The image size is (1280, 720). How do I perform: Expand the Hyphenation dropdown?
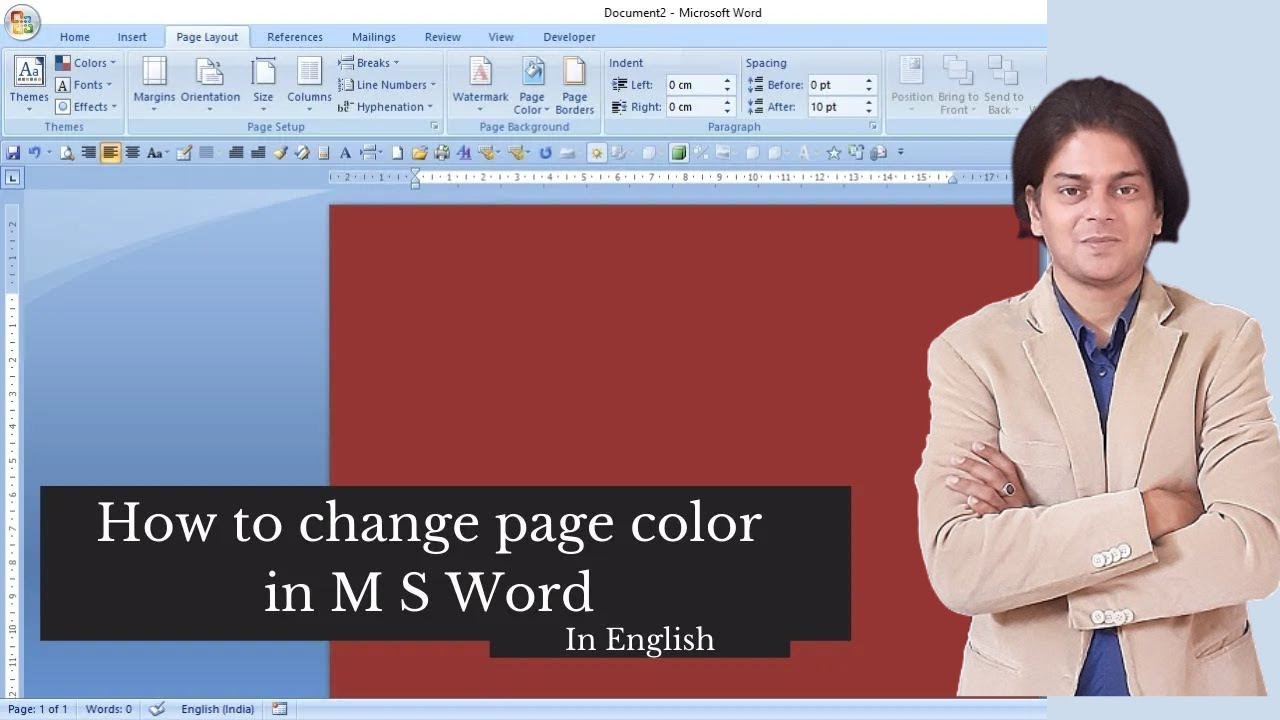pos(386,107)
